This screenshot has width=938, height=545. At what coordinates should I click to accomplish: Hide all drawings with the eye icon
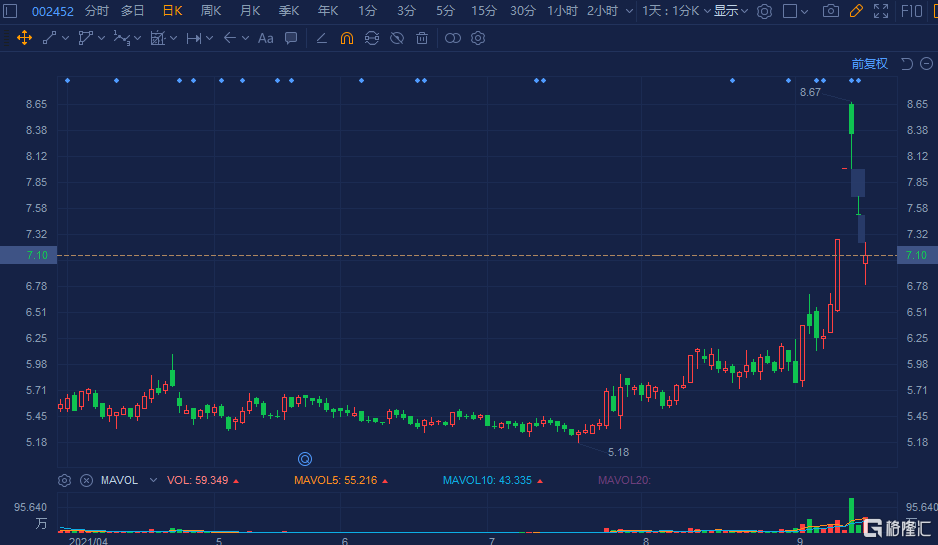pyautogui.click(x=397, y=38)
